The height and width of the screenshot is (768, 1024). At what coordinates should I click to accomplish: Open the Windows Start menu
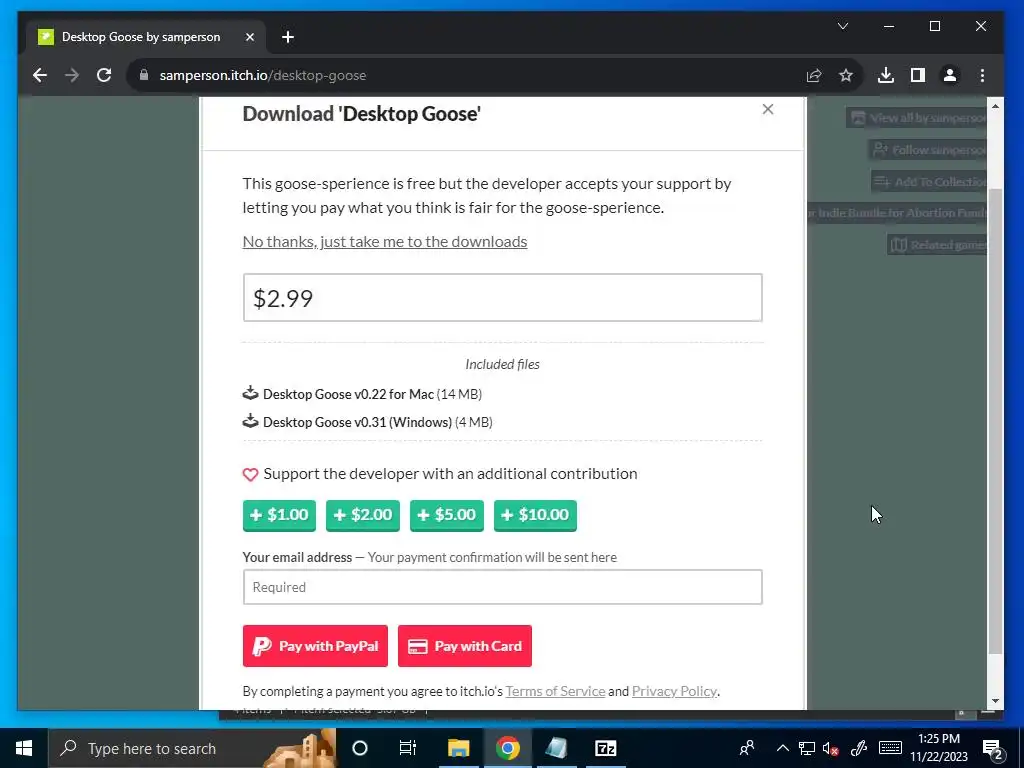[x=24, y=748]
